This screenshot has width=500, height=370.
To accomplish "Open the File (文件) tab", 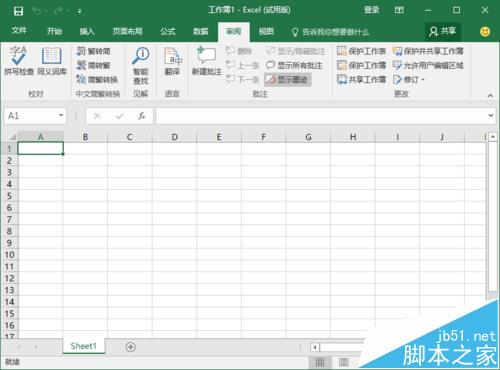I will (19, 31).
